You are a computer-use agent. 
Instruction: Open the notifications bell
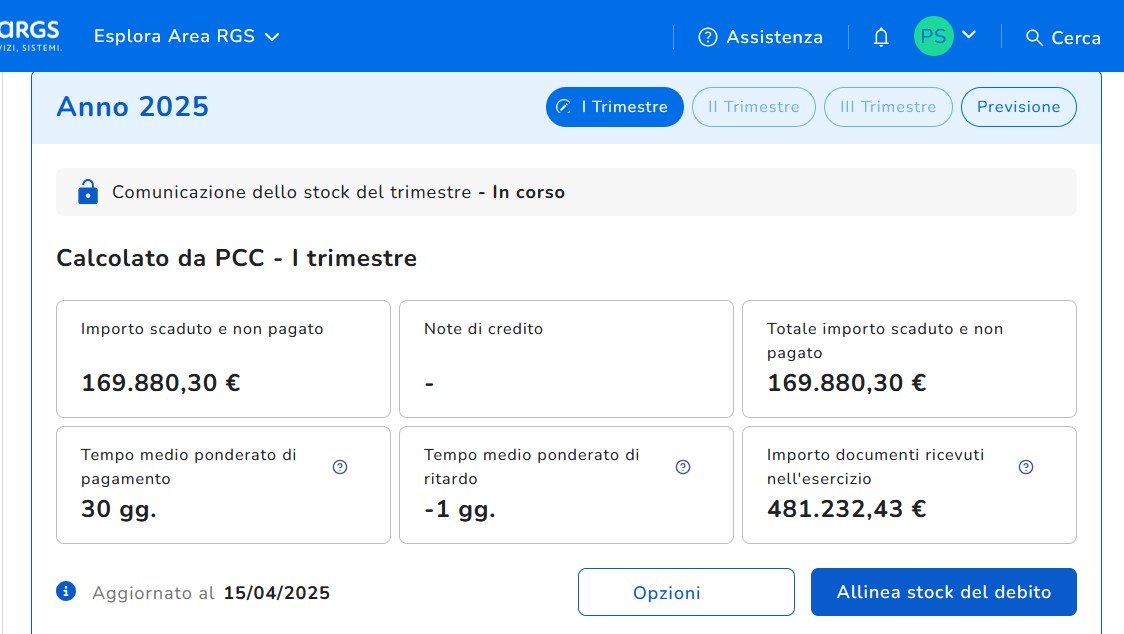pyautogui.click(x=881, y=37)
